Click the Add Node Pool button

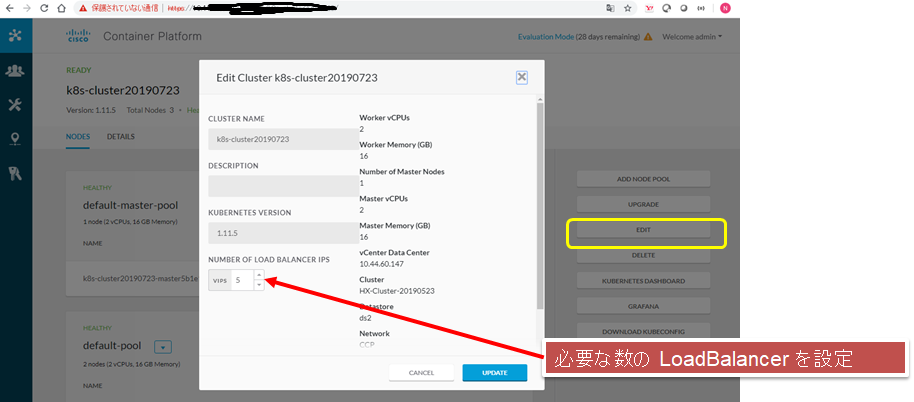[x=644, y=179]
